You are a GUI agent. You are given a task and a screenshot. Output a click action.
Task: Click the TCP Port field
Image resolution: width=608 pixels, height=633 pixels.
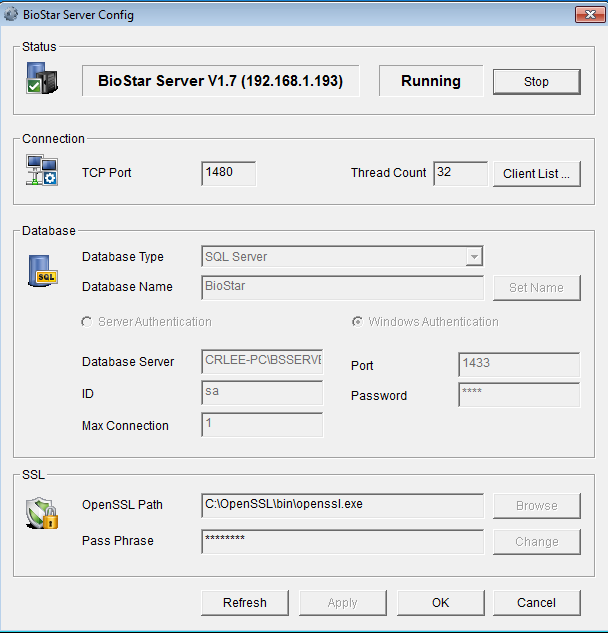[x=228, y=173]
